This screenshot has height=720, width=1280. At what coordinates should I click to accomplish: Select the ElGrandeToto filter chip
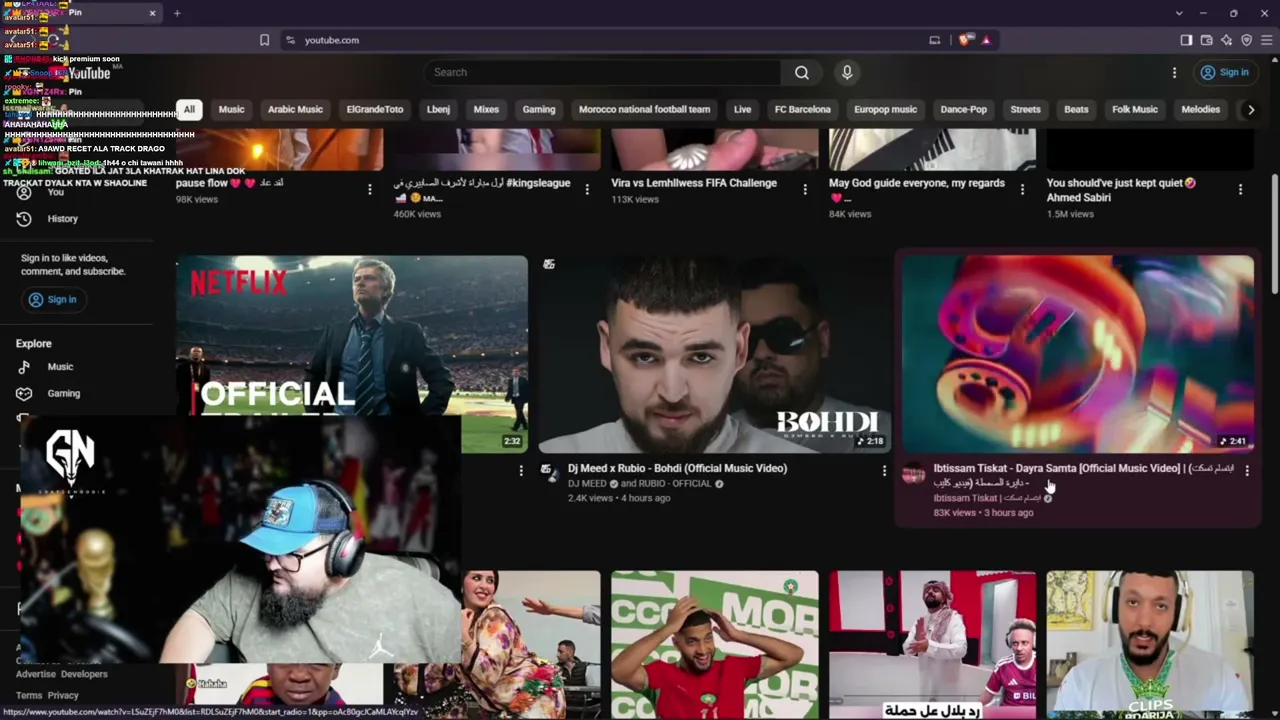click(x=375, y=109)
